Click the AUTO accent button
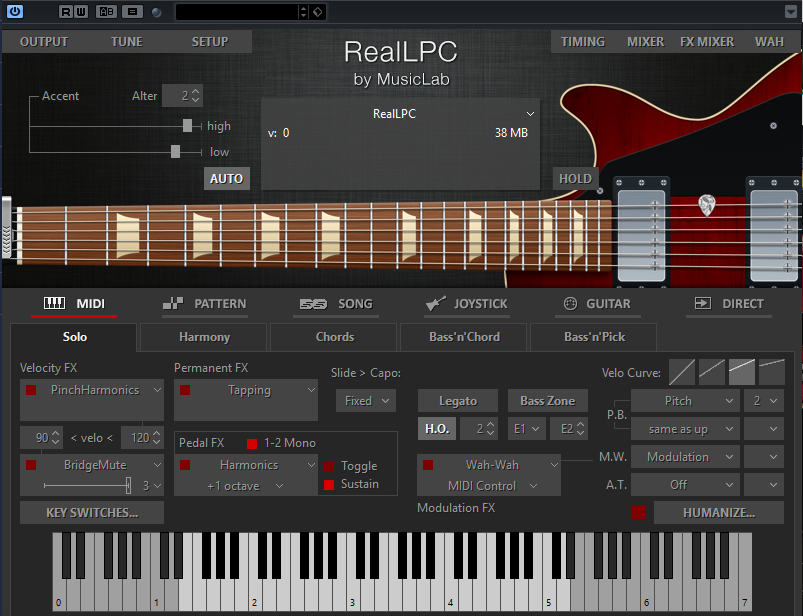The image size is (803, 616). 226,179
